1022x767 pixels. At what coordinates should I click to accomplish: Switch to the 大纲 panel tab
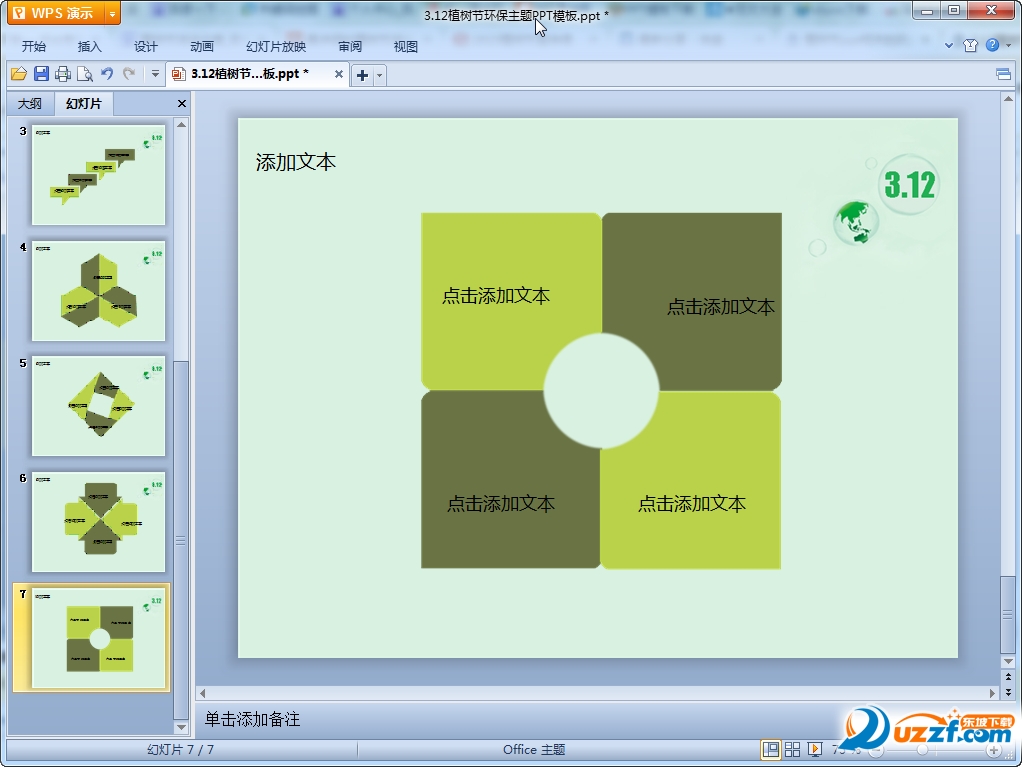[29, 104]
